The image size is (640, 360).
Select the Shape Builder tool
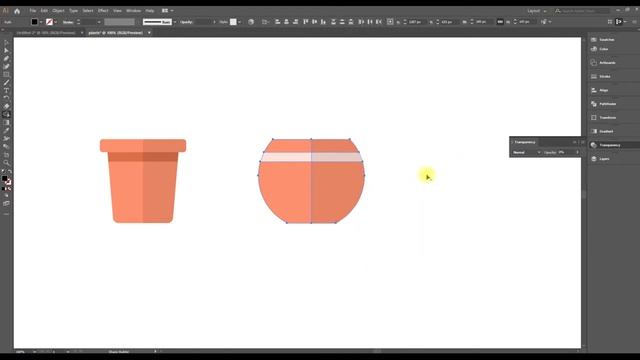tap(6, 115)
